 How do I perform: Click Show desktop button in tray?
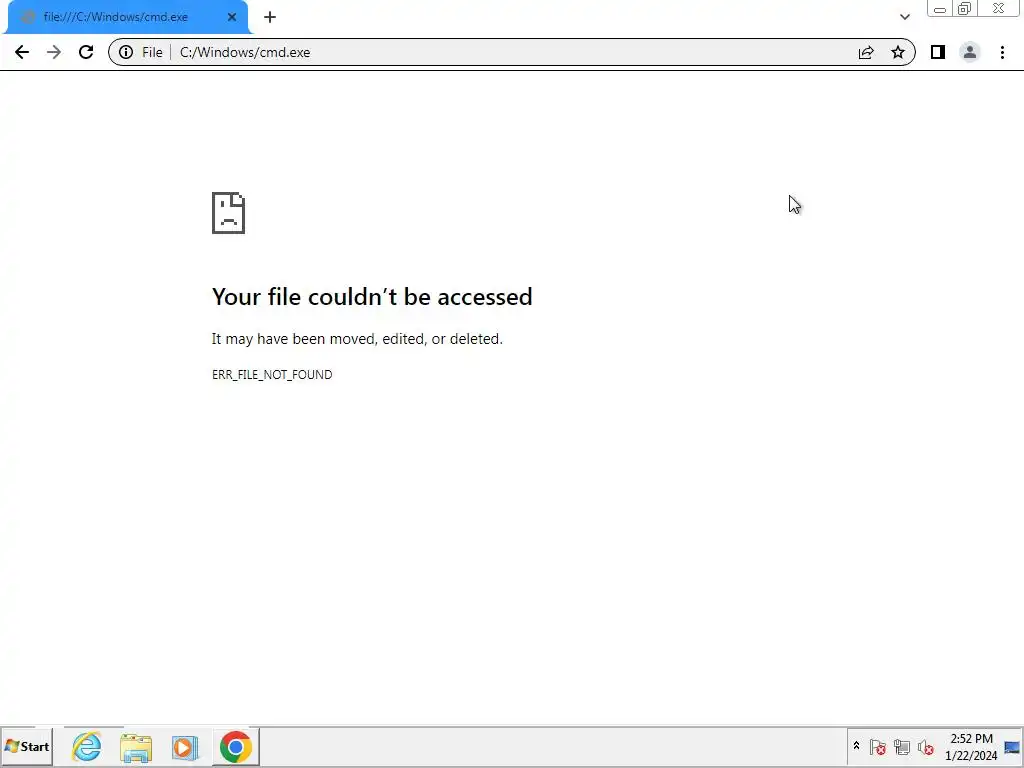(1012, 747)
